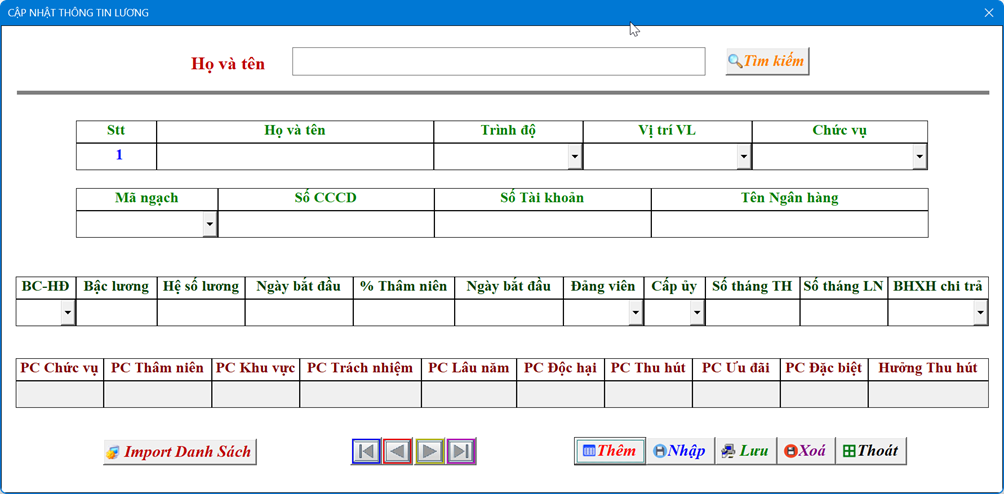Jump to last record navigation arrow
1004x494 pixels.
[x=461, y=451]
